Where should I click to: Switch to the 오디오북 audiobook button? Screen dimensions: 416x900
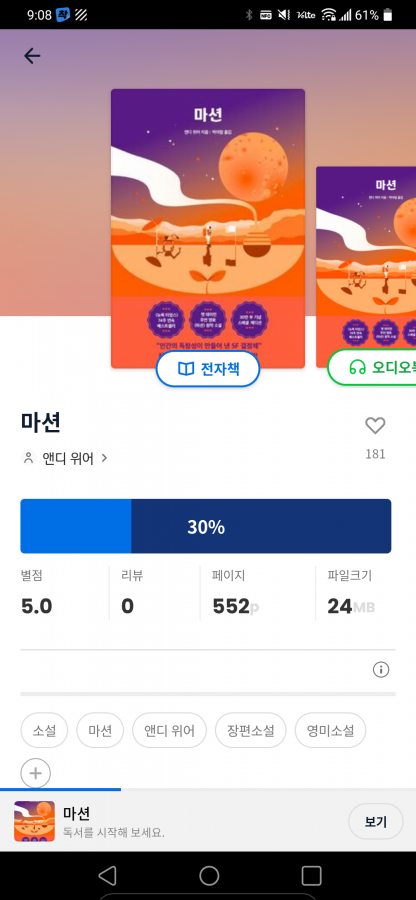[372, 367]
